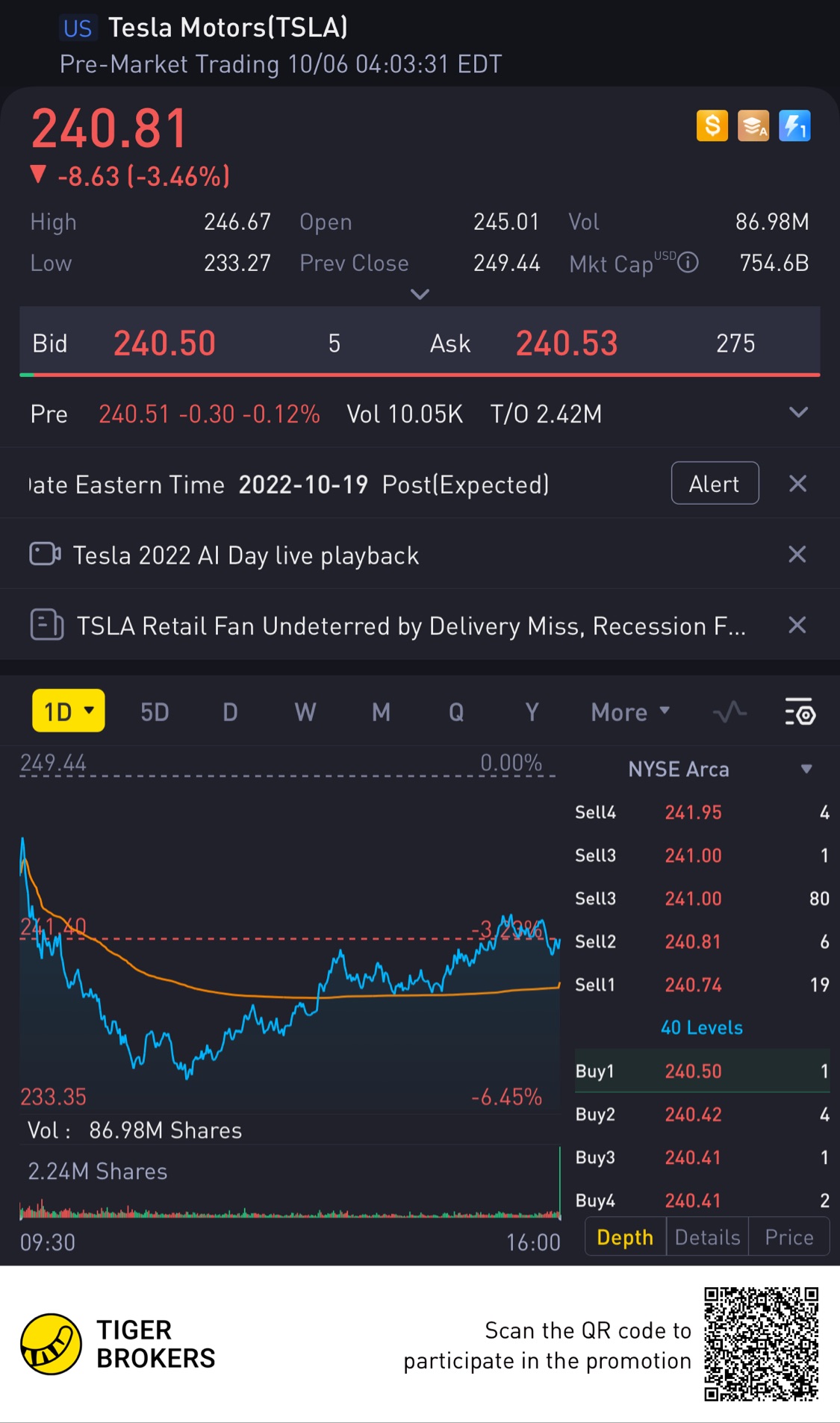The image size is (840, 1423).
Task: Select the Buy4 240.41 row
Action: click(702, 1201)
